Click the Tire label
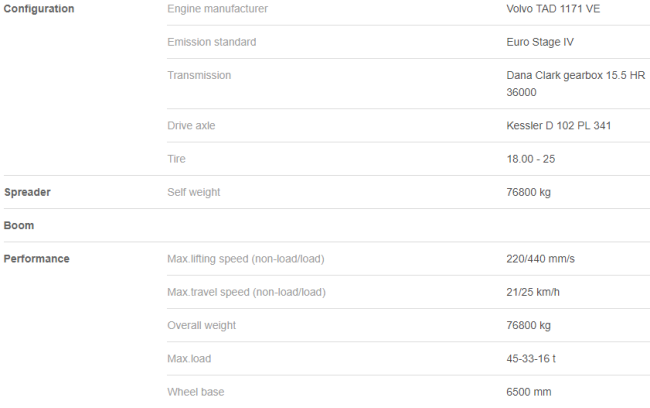 click(176, 159)
